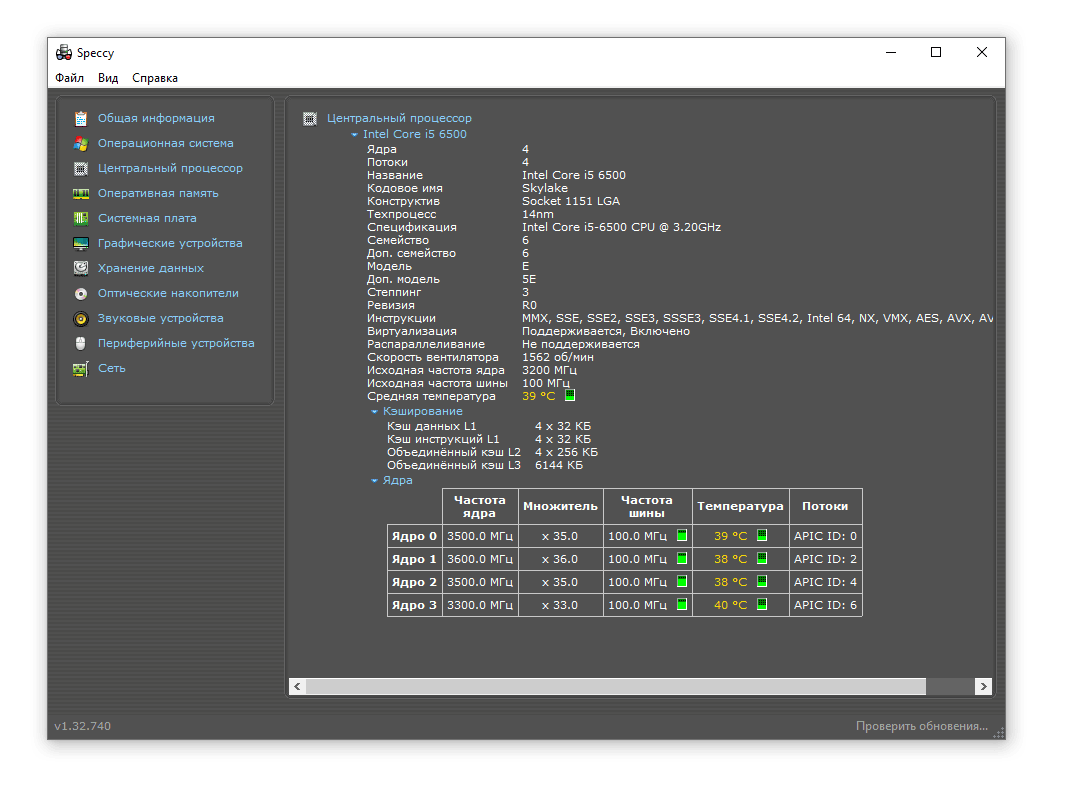Click the Системная плата motherboard icon
Screen dimensions: 1068x787
point(81,218)
